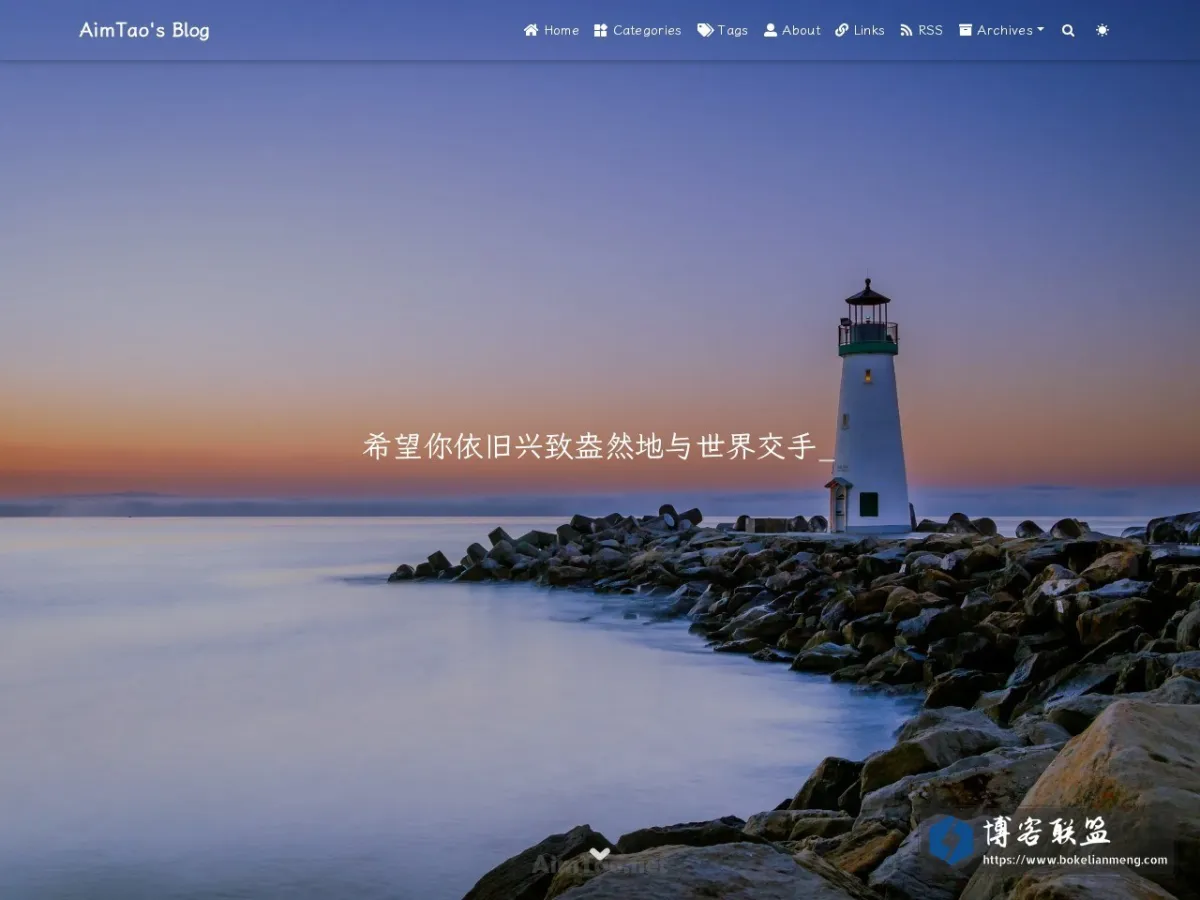The width and height of the screenshot is (1200, 900).
Task: Open the RSS feed link
Action: click(921, 30)
